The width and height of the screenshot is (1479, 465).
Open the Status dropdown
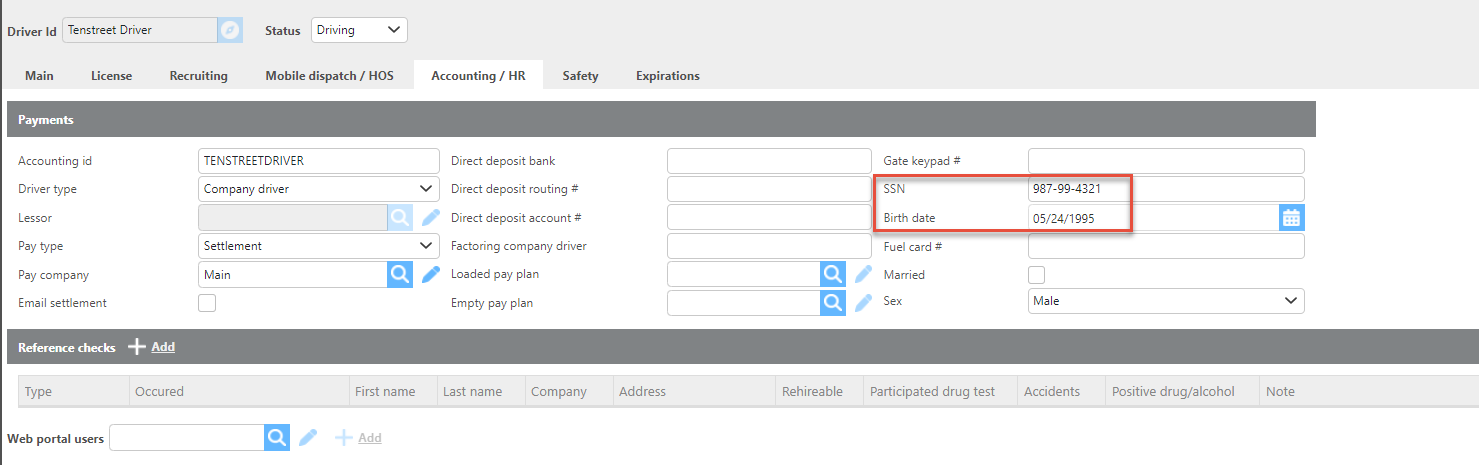(359, 30)
